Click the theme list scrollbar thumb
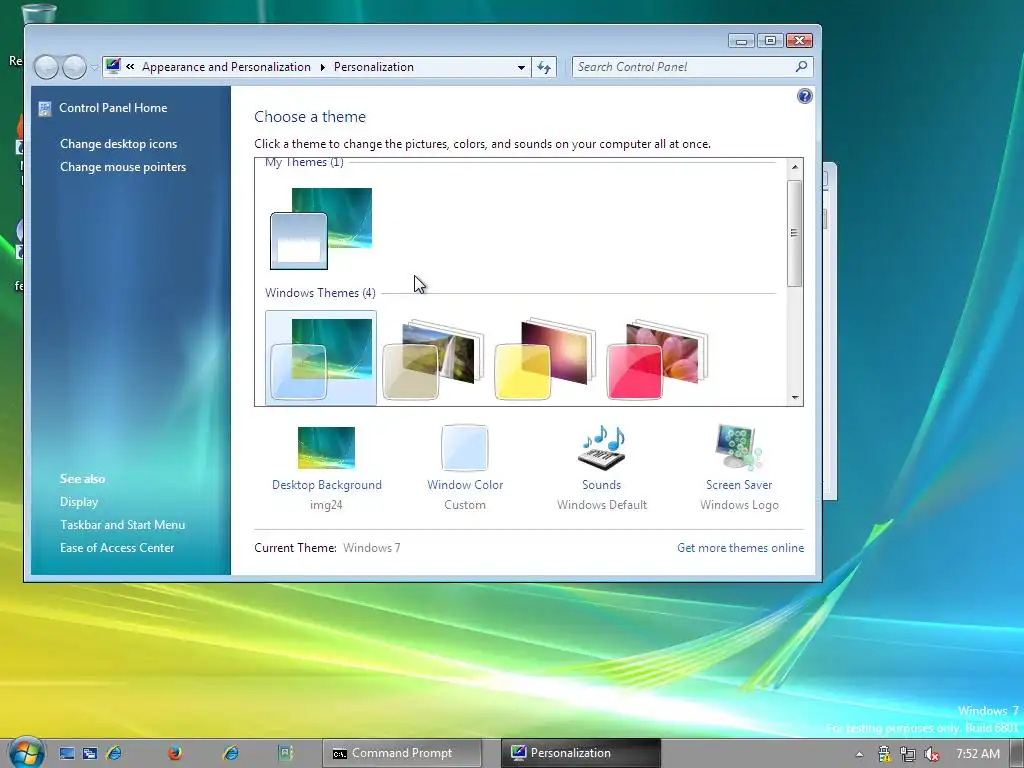The width and height of the screenshot is (1024, 768). click(x=795, y=233)
